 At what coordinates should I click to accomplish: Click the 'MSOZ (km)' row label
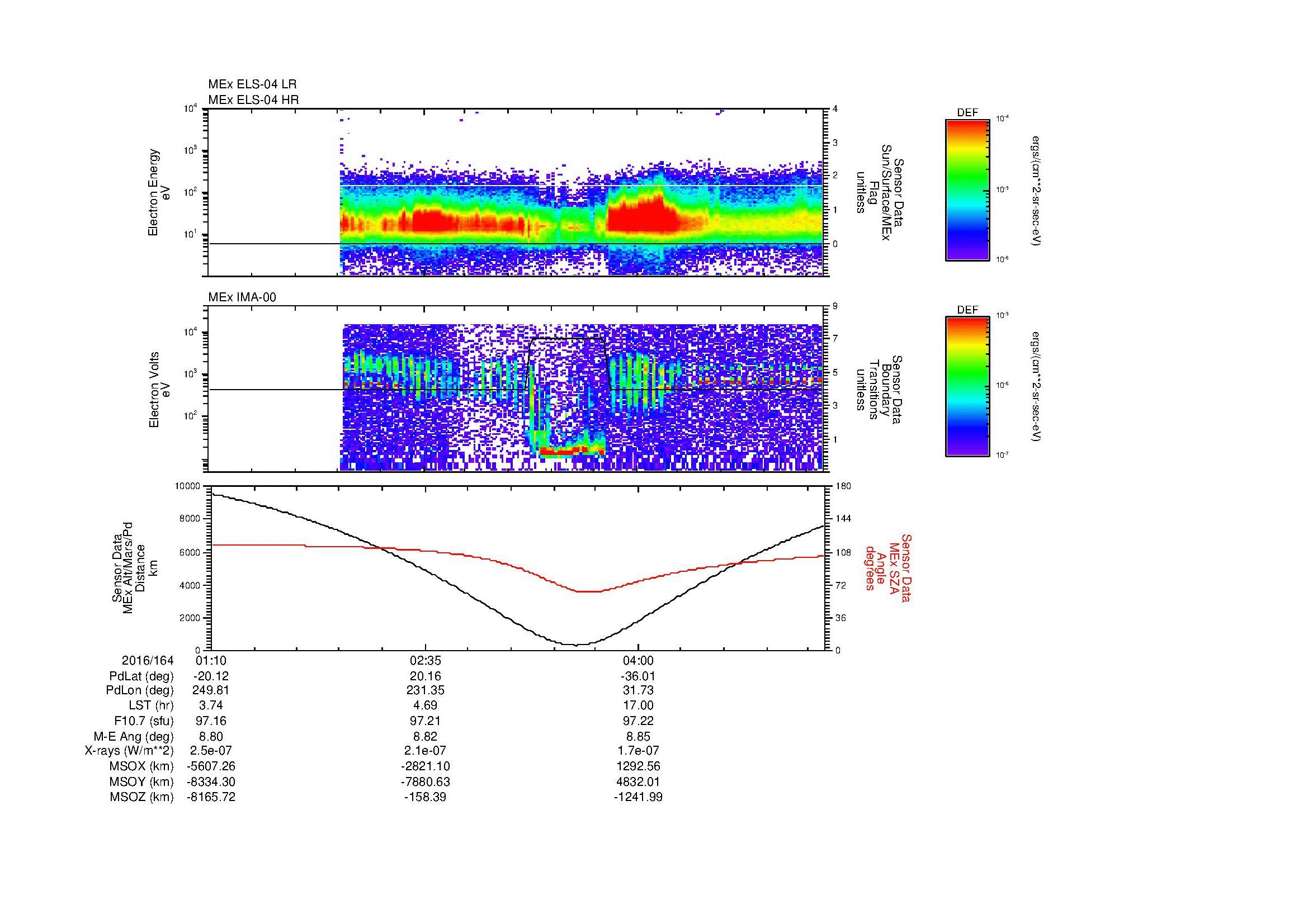pos(141,797)
